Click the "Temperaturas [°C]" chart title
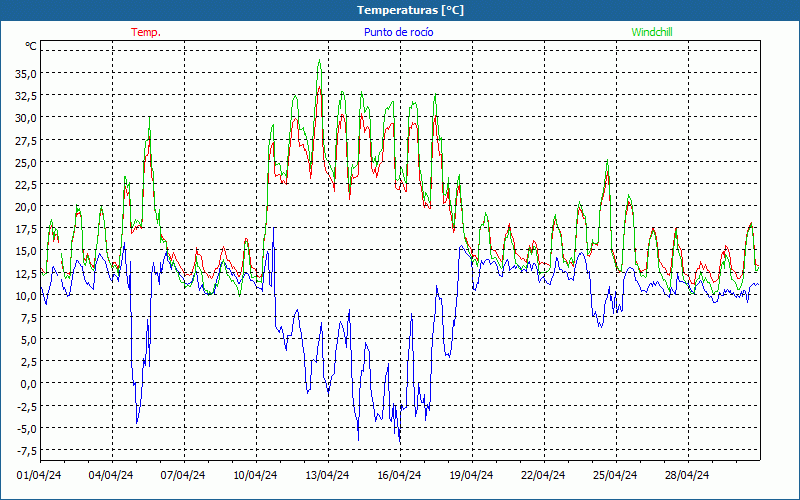Image resolution: width=800 pixels, height=500 pixels. pos(410,10)
